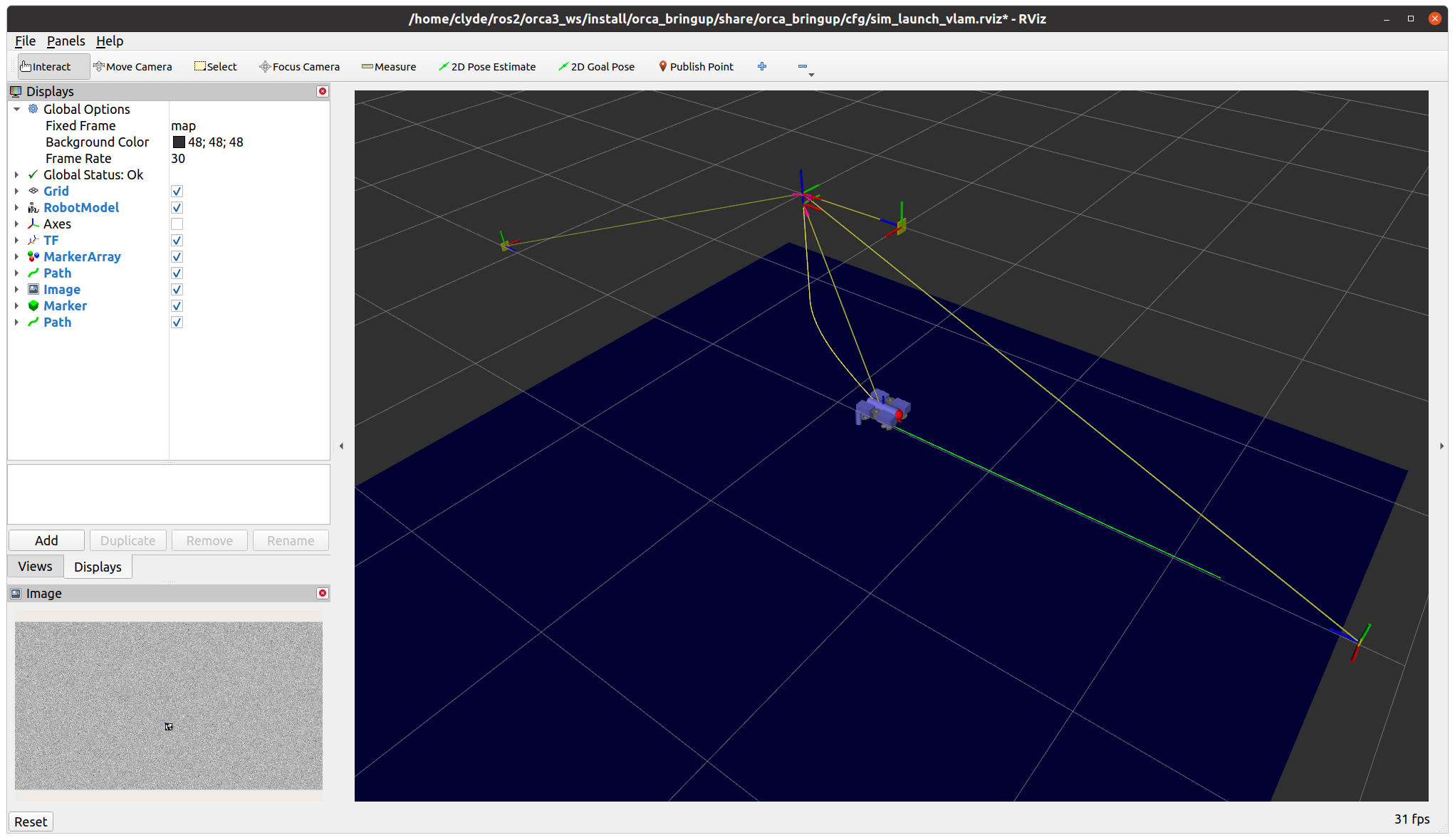Activate the 2D Goal Pose tool

[x=596, y=66]
